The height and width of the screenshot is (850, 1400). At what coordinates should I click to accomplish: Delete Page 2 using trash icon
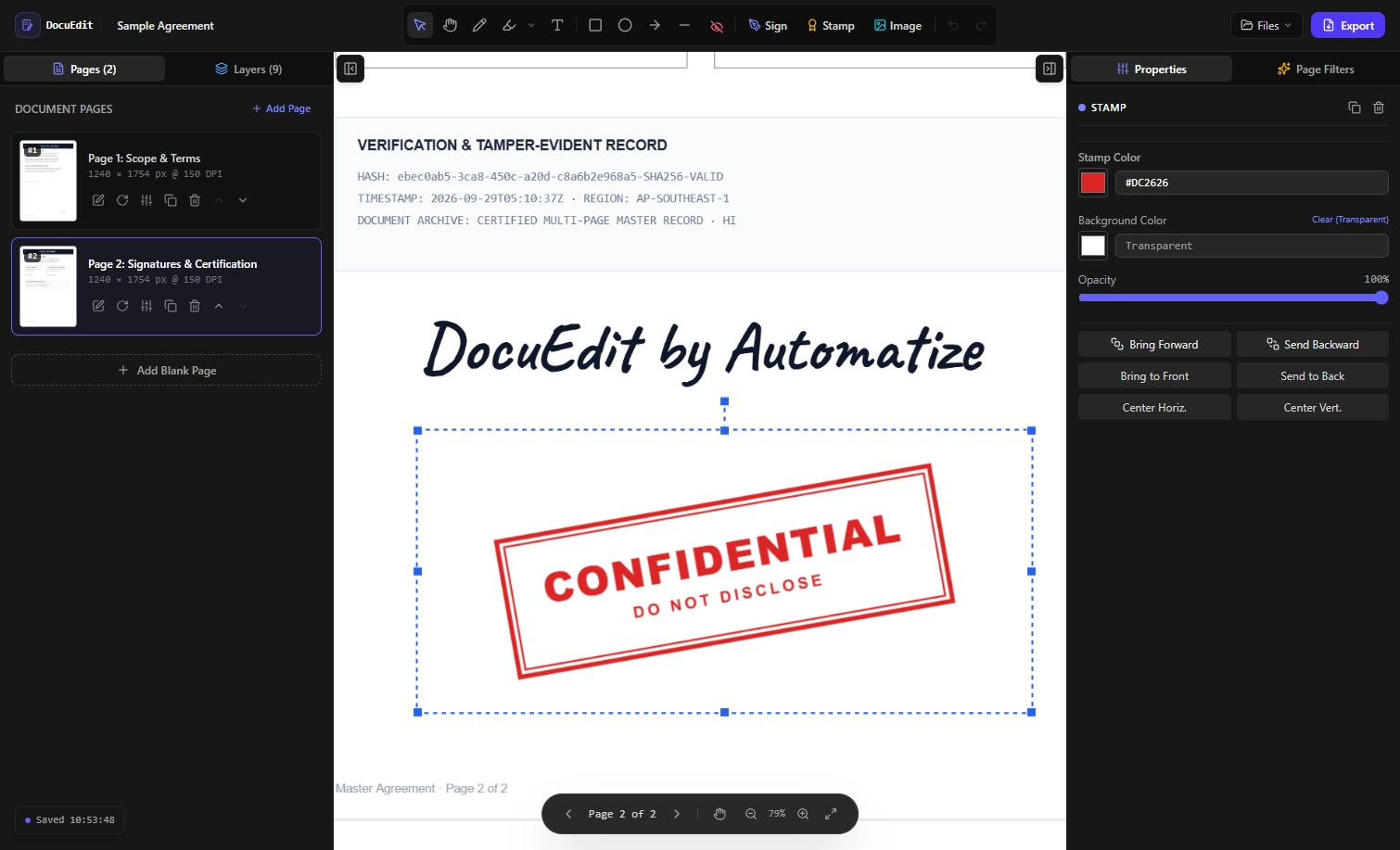[x=195, y=306]
